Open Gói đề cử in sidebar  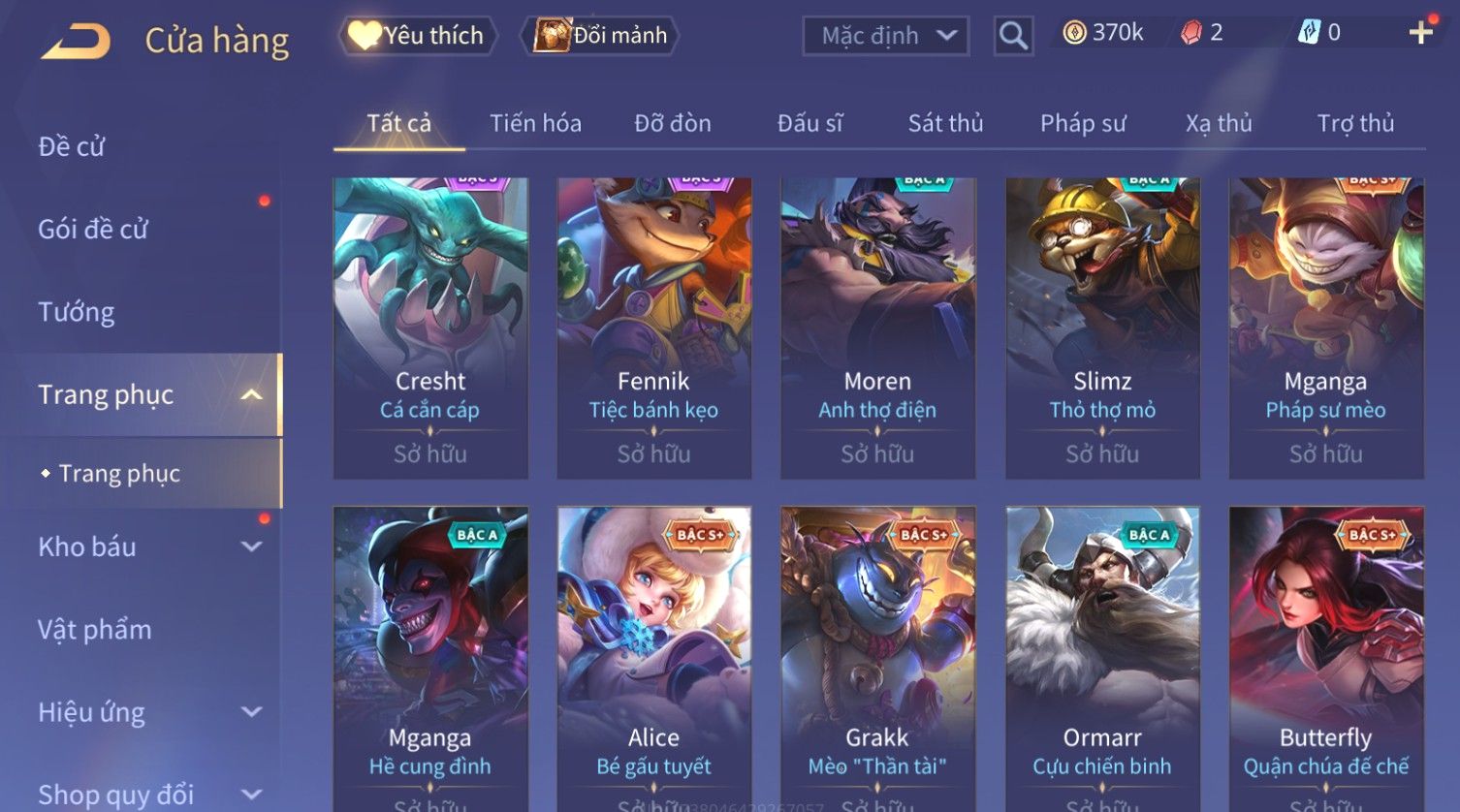(x=93, y=230)
